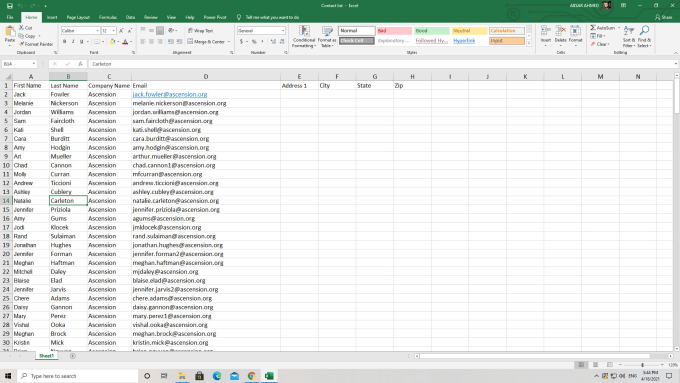Click the Insert Function fx icon

80,64
